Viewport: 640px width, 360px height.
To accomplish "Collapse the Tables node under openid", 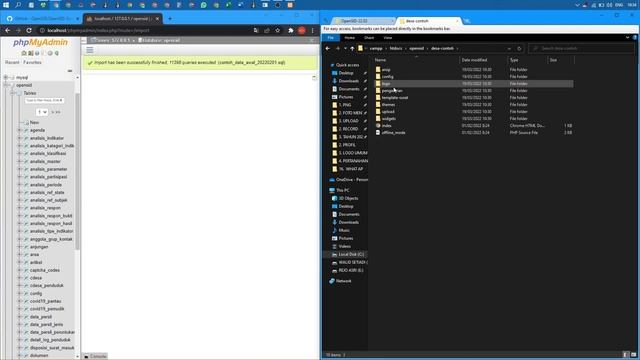I will coord(13,93).
